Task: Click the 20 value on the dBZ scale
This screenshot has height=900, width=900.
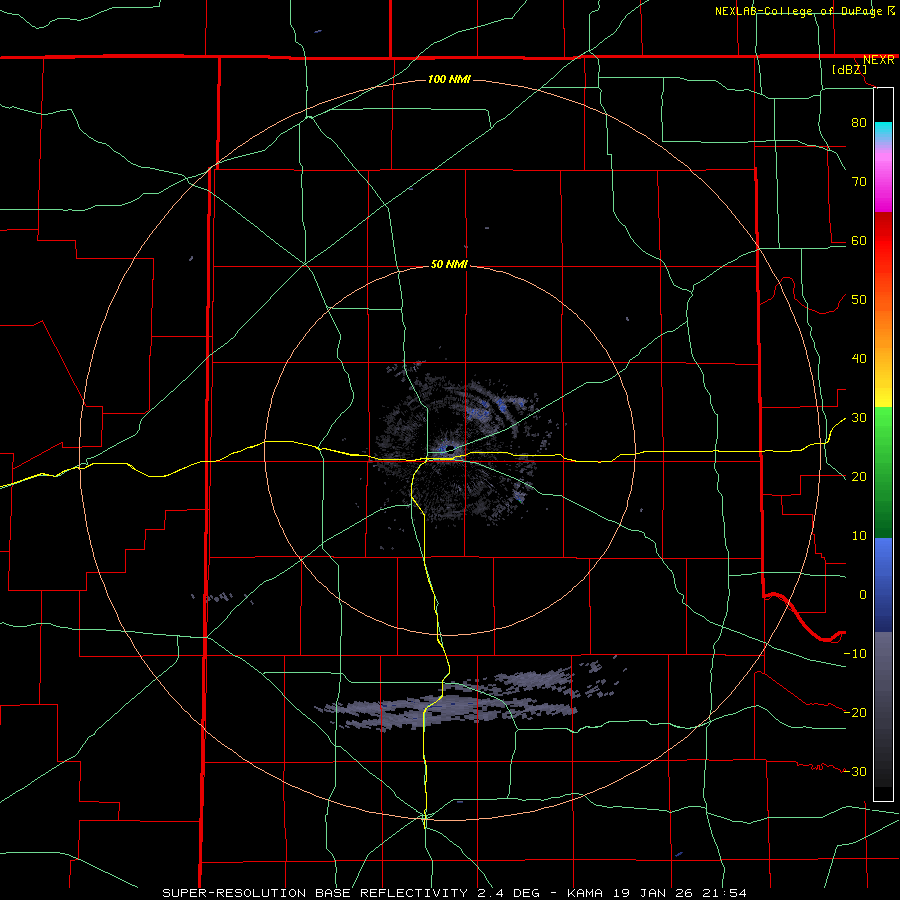Action: pos(859,476)
